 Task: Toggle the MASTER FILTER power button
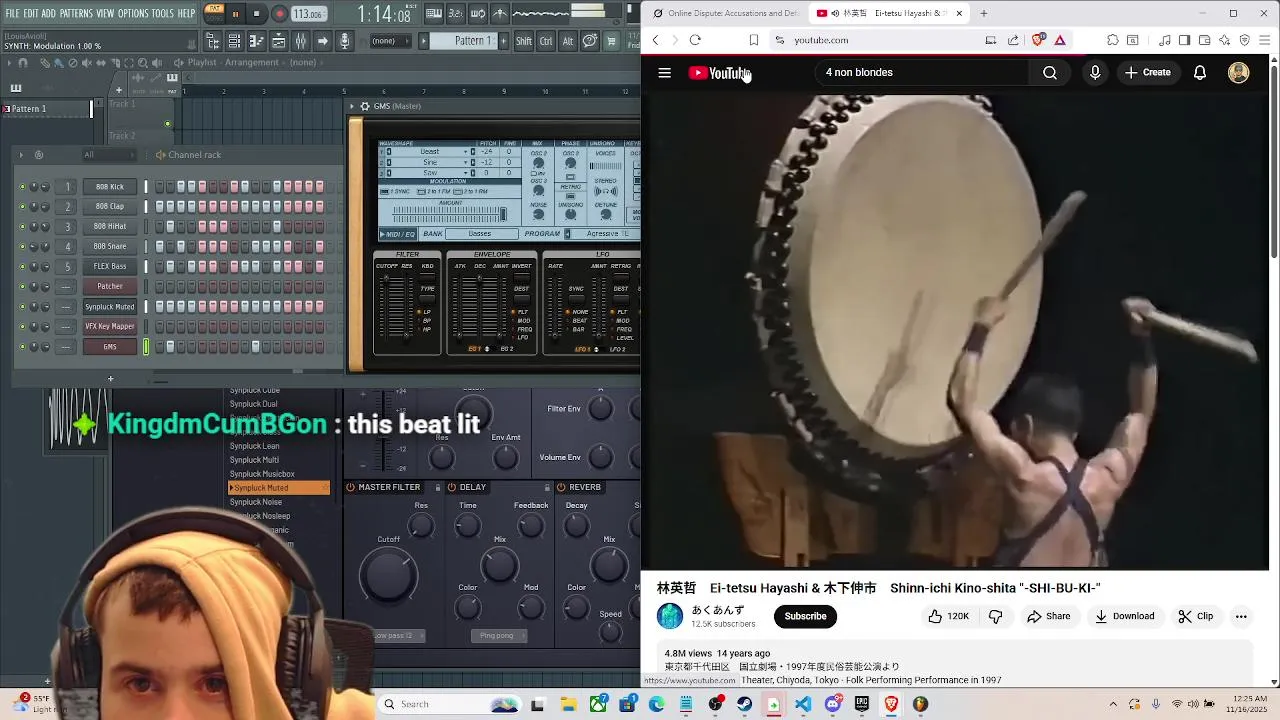click(x=350, y=487)
